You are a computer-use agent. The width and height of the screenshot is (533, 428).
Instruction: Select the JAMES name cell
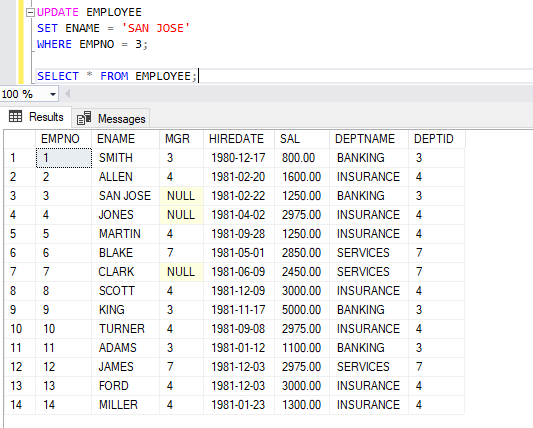point(125,367)
